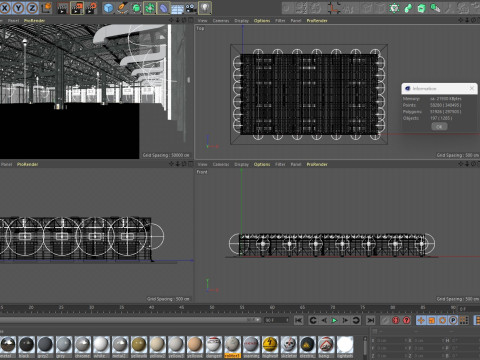Add a Floor environment object
Viewport: 480px width, 360px height.
(x=177, y=8)
